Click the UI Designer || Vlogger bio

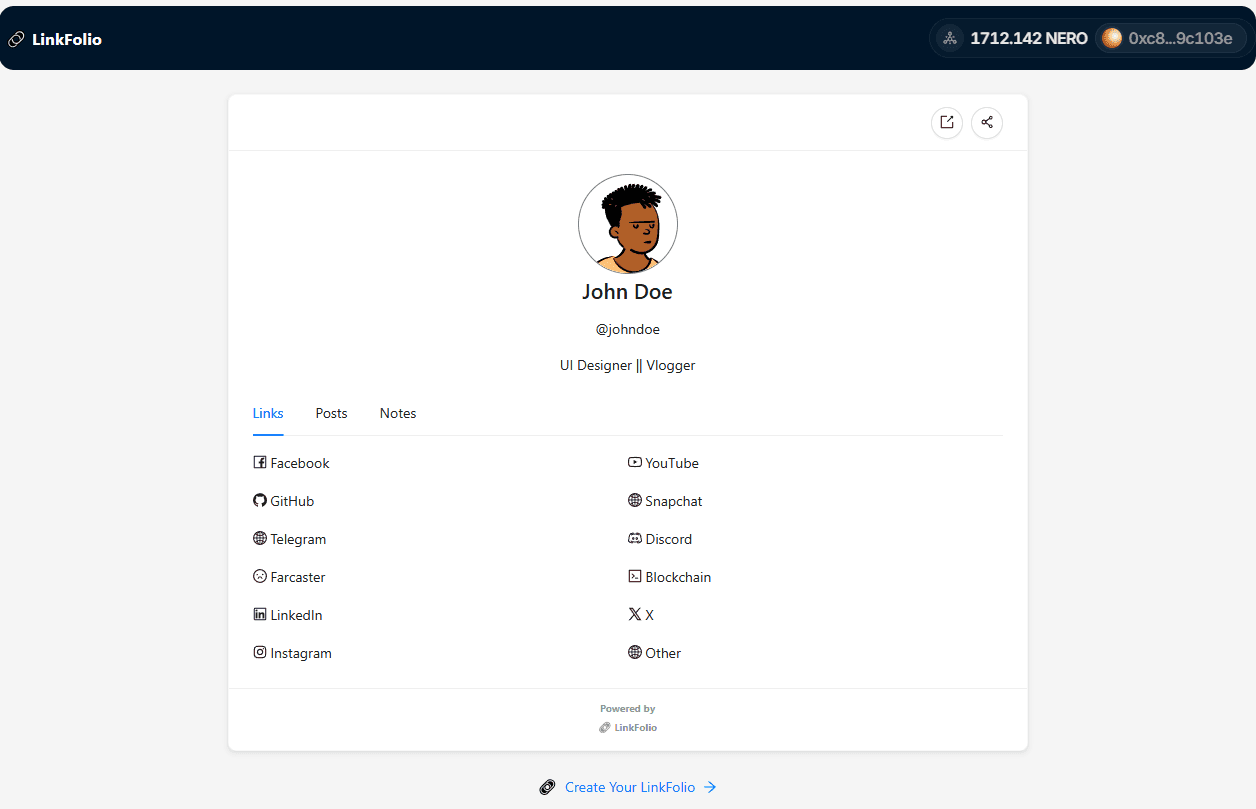point(628,365)
